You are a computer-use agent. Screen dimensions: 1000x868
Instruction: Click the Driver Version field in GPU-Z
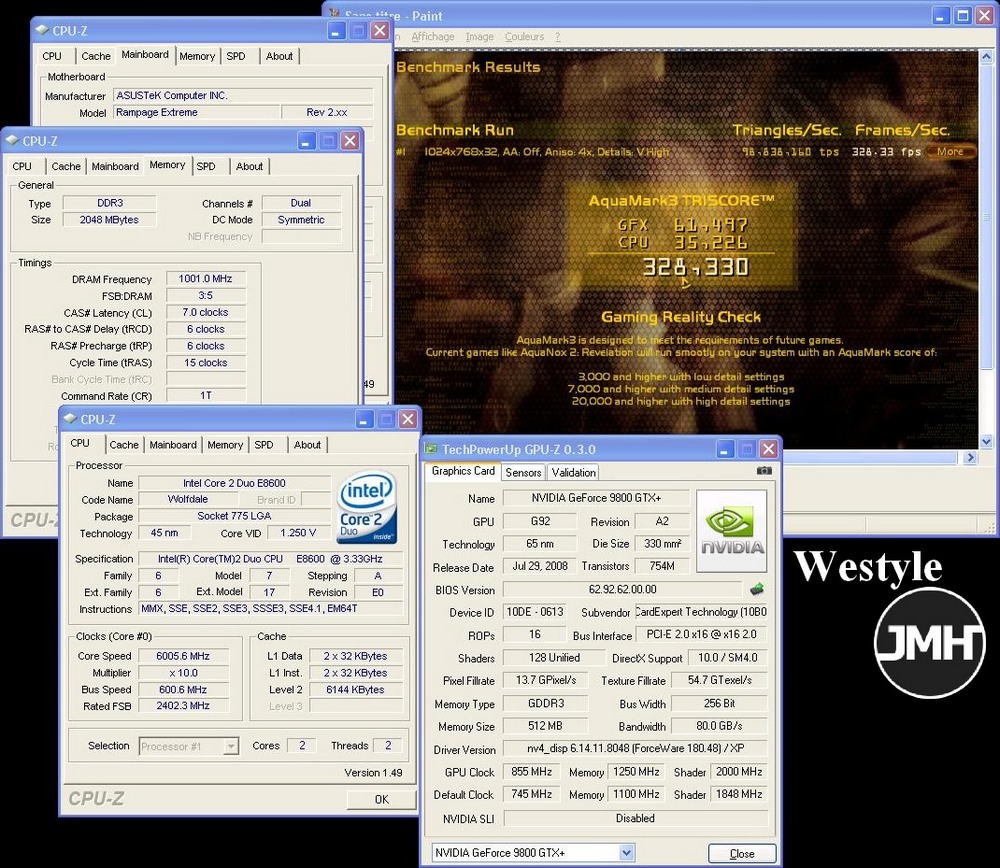(635, 748)
